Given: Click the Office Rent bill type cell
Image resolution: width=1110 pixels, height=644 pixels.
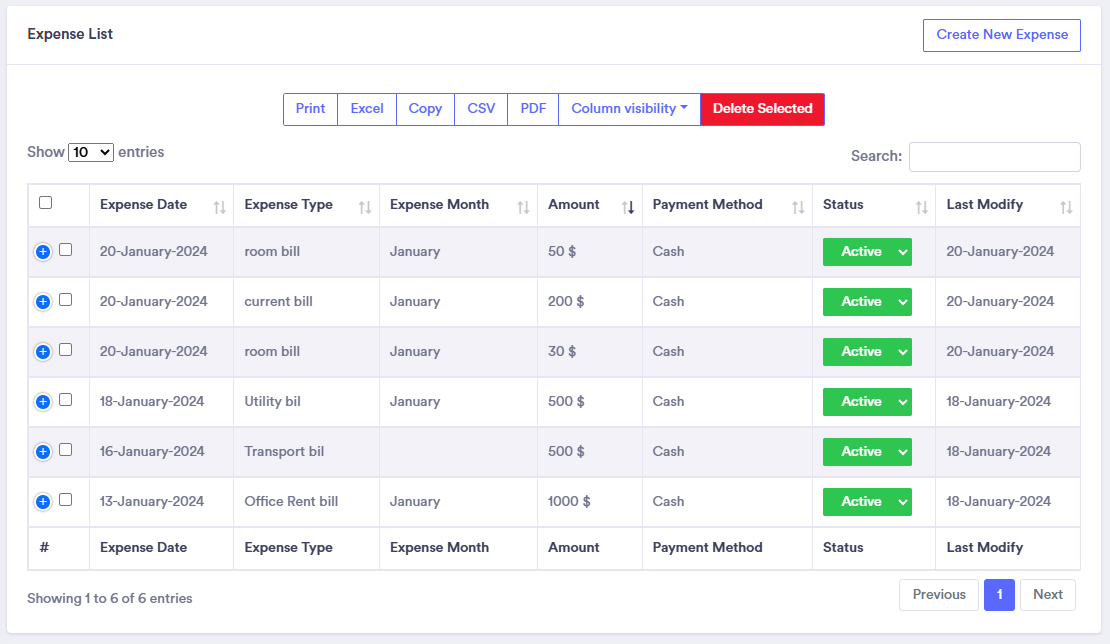Looking at the screenshot, I should click(307, 502).
